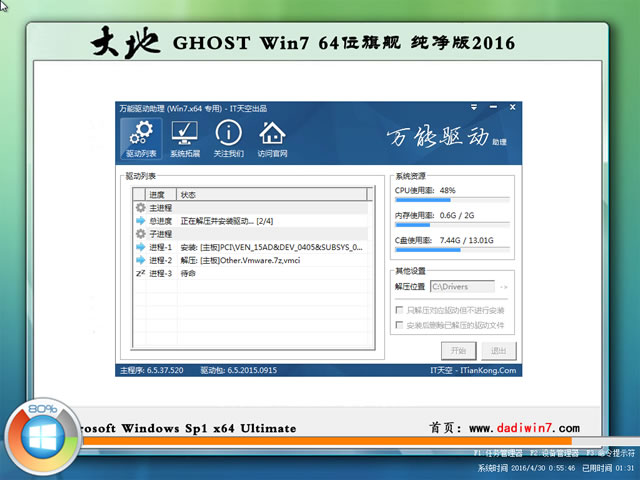Toggle 安装后删除已解压的驱动文件 checkbox
The width and height of the screenshot is (640, 480).
[x=399, y=325]
